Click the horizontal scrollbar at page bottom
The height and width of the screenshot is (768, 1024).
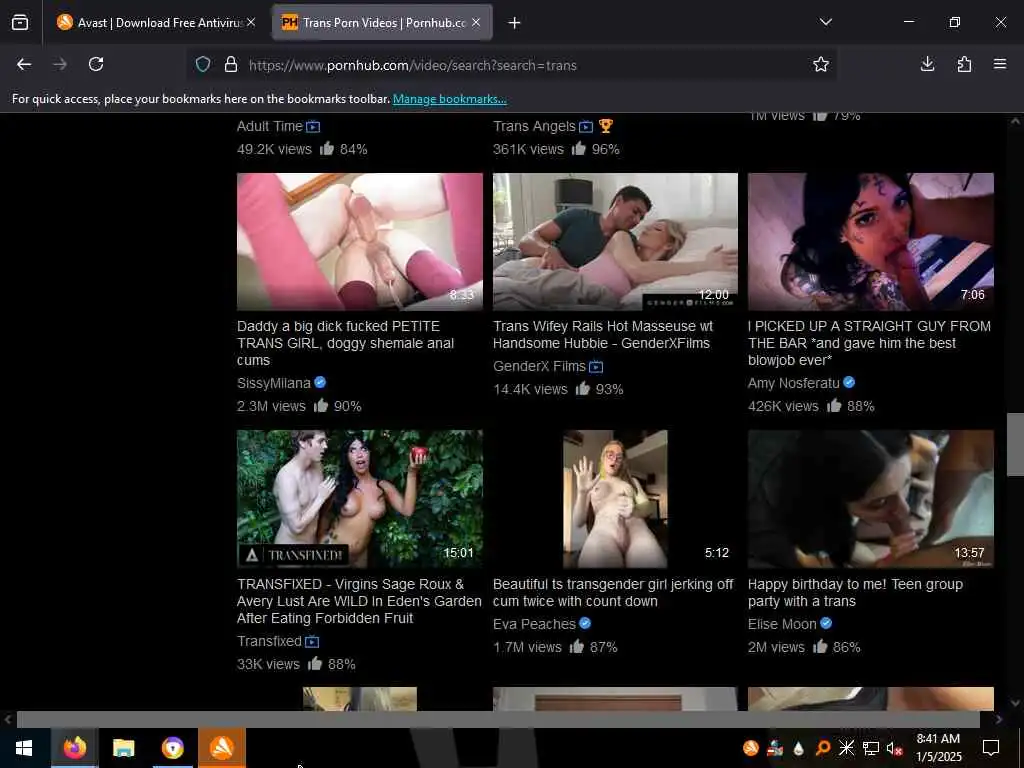[498, 720]
